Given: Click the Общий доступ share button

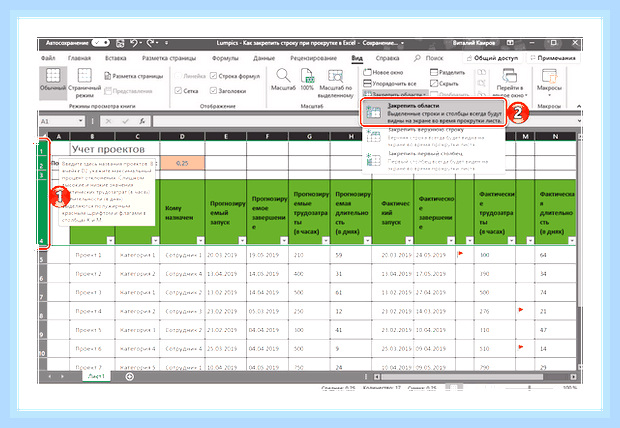Looking at the screenshot, I should pyautogui.click(x=492, y=58).
